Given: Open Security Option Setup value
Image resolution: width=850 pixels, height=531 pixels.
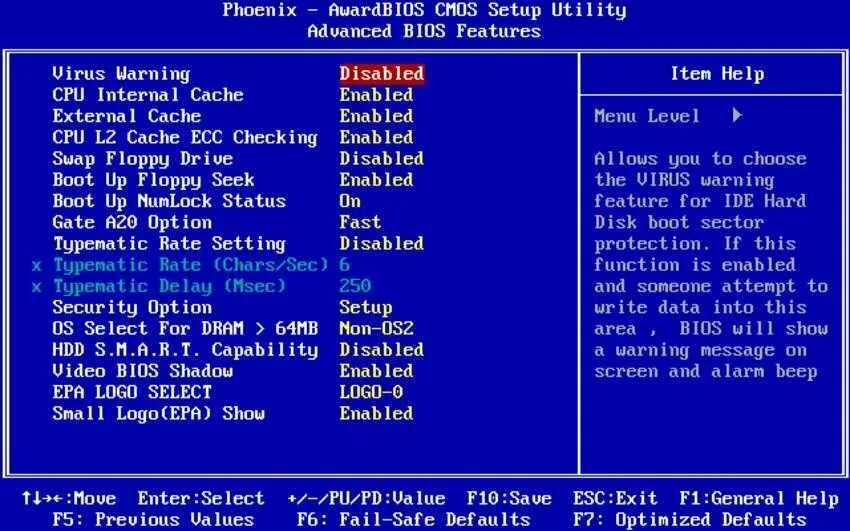Looking at the screenshot, I should [x=366, y=307].
